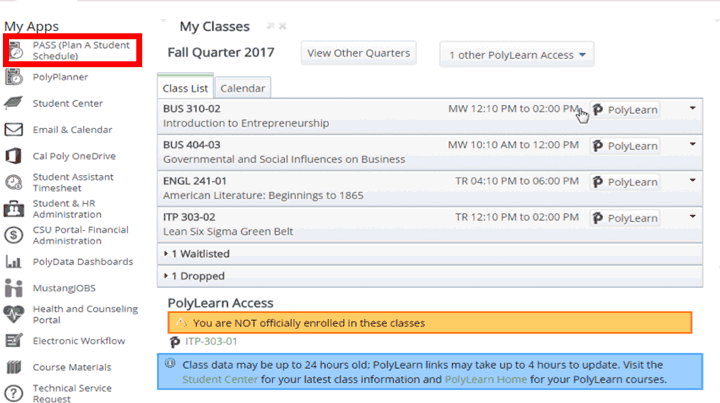Open the PASS schedule planner icon
720x403 pixels.
click(x=16, y=50)
